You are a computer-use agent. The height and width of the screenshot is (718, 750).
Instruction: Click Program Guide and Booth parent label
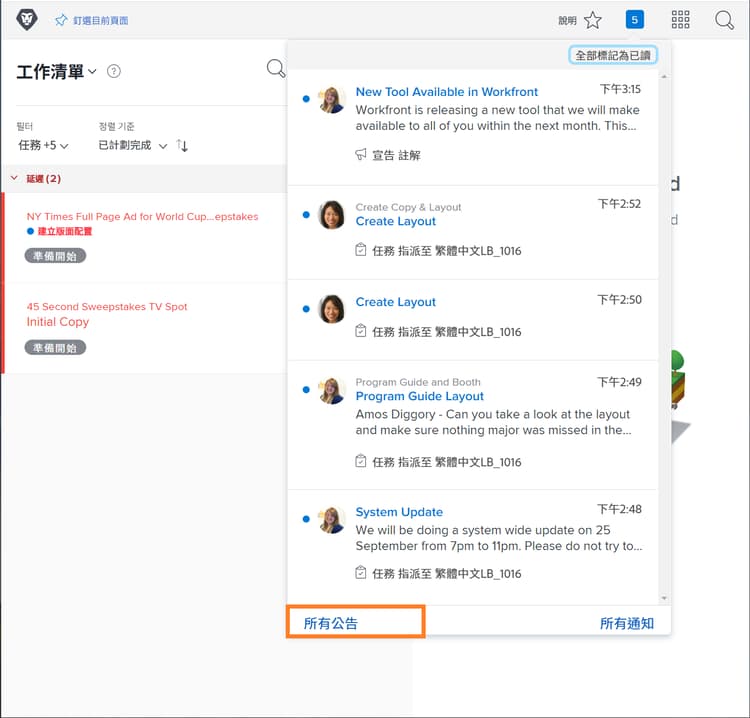point(418,382)
